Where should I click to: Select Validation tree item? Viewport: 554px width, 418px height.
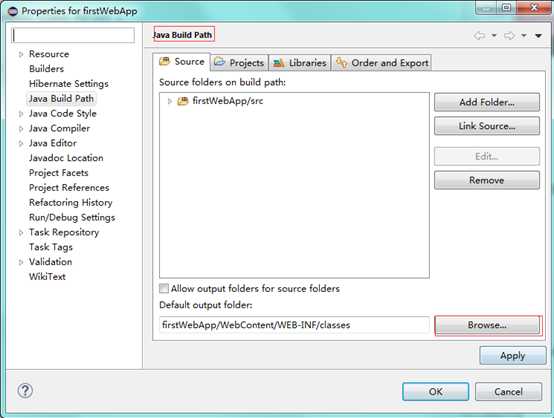[51, 262]
